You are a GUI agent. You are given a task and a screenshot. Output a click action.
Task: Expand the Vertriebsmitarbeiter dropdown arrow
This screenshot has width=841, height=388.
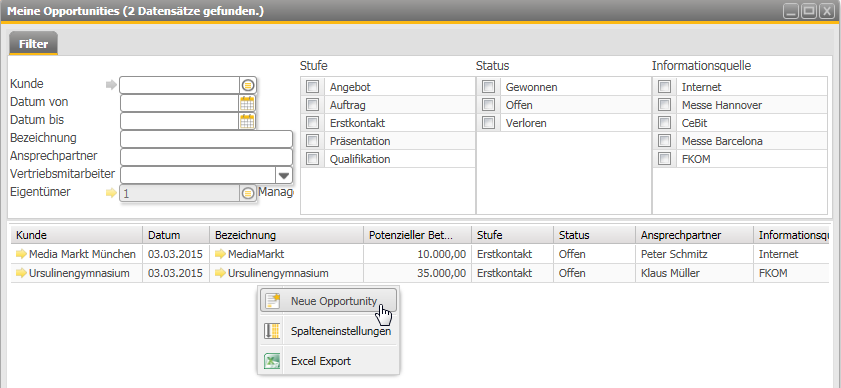tap(284, 175)
